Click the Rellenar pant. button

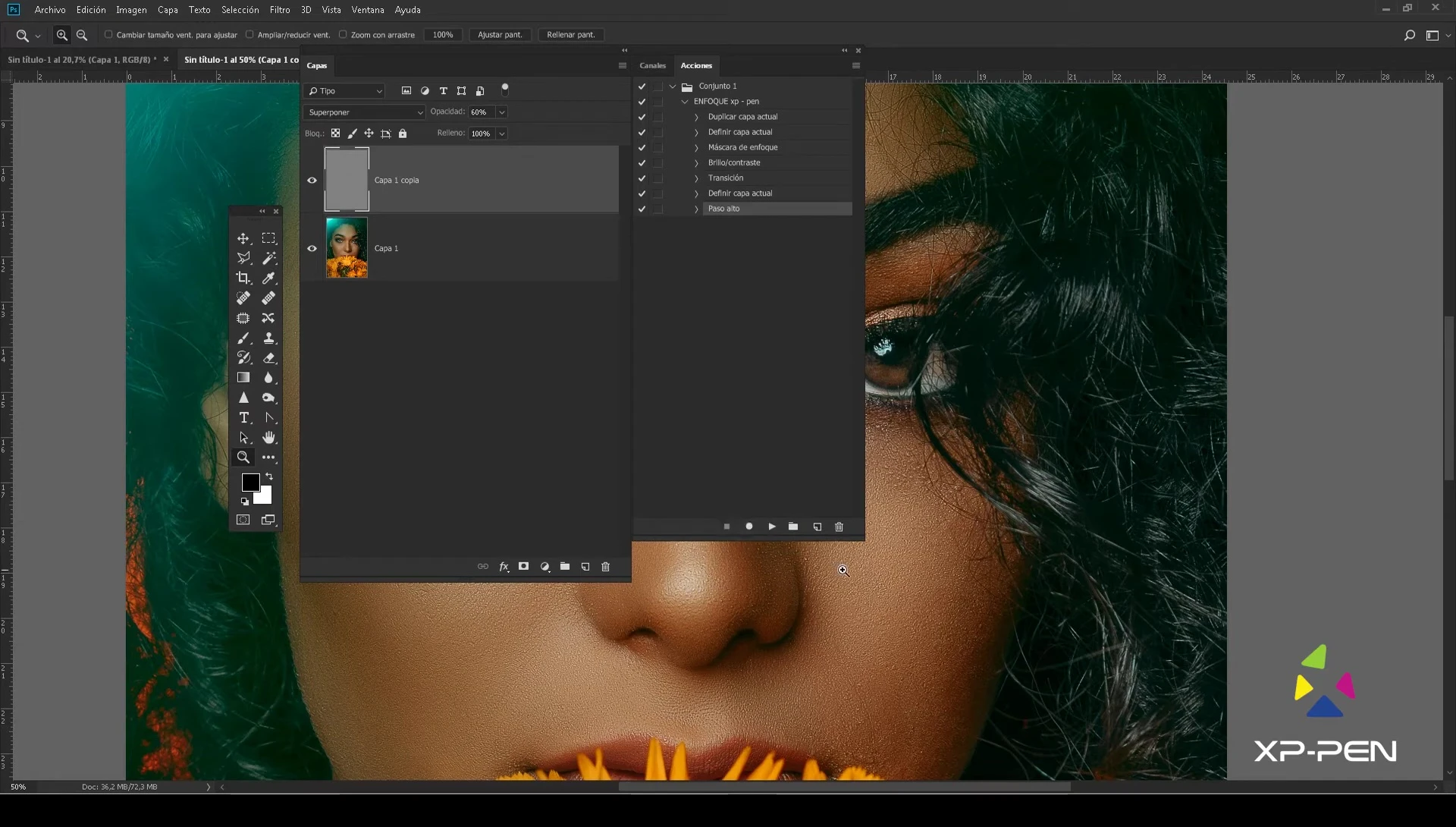point(571,35)
